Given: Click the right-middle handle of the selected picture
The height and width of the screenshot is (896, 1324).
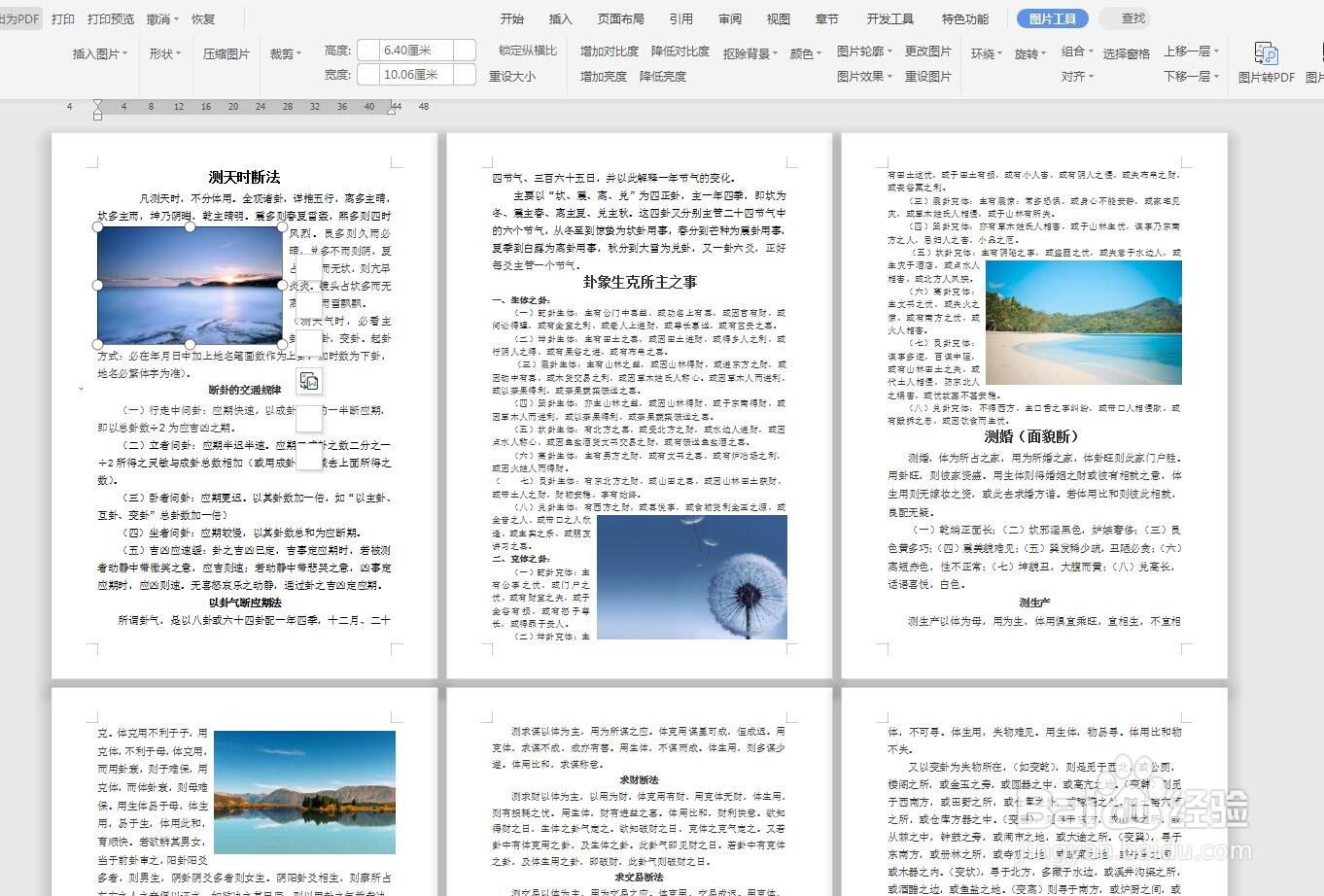Looking at the screenshot, I should click(283, 285).
